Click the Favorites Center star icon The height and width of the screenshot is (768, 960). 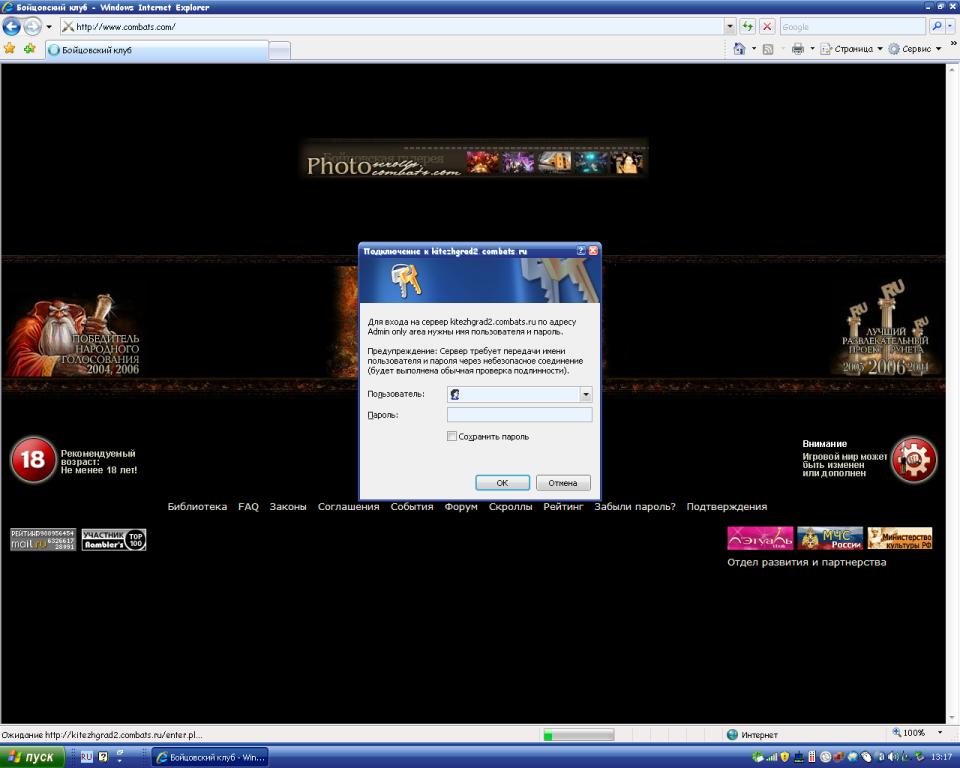pyautogui.click(x=9, y=48)
